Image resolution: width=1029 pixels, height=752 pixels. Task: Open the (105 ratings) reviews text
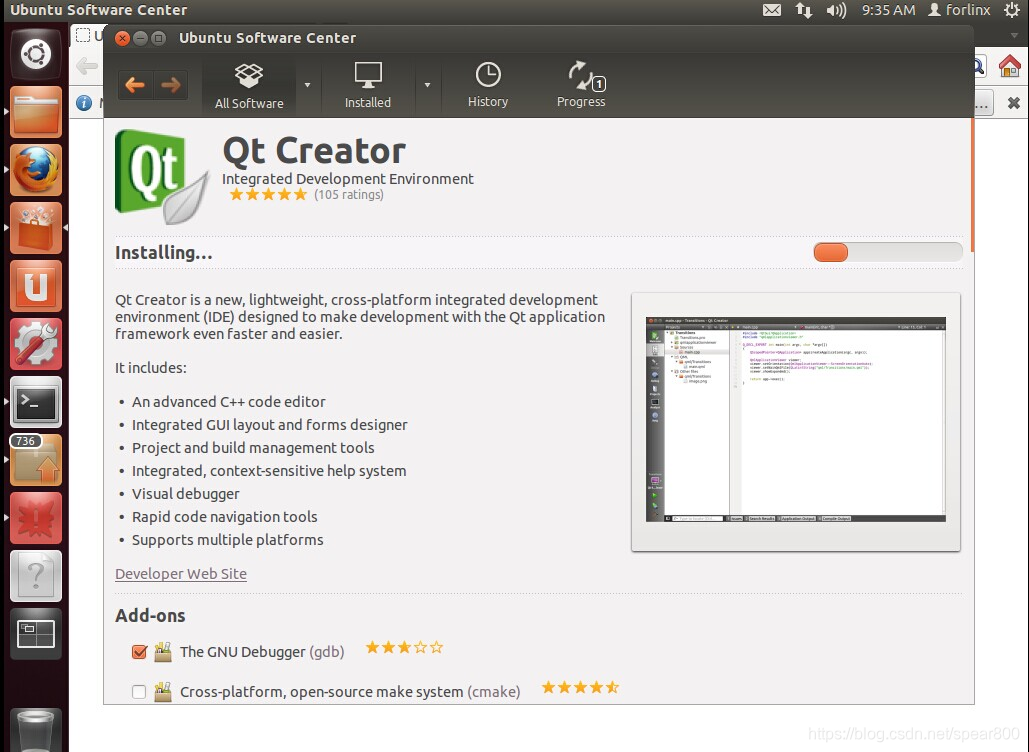click(x=348, y=195)
